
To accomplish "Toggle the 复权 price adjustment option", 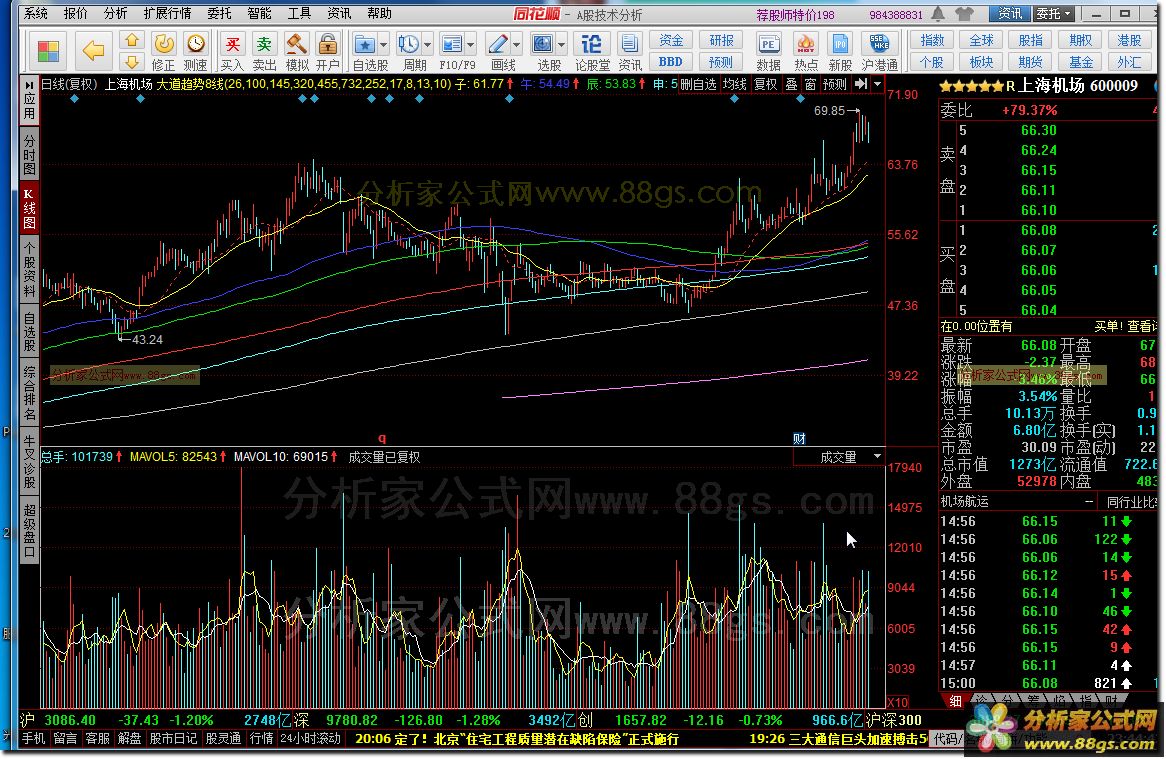I will tap(765, 85).
